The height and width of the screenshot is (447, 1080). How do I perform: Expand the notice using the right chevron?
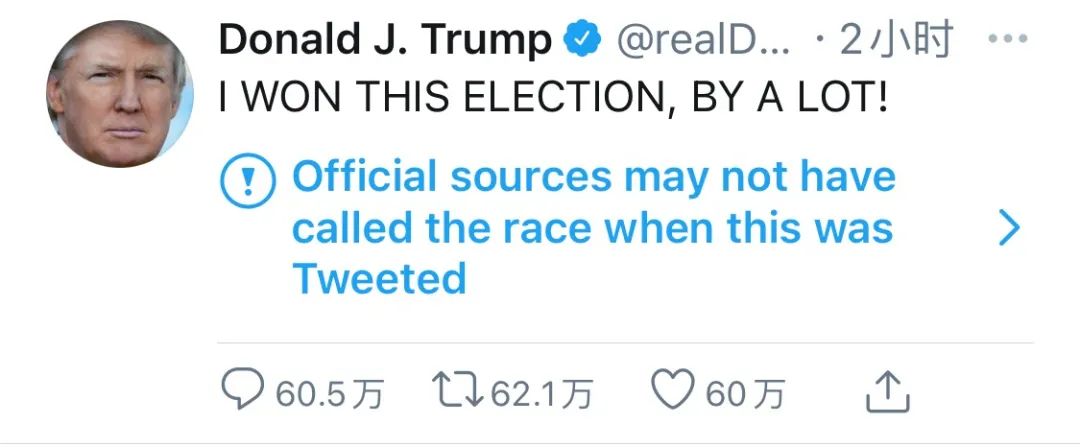pos(1010,229)
